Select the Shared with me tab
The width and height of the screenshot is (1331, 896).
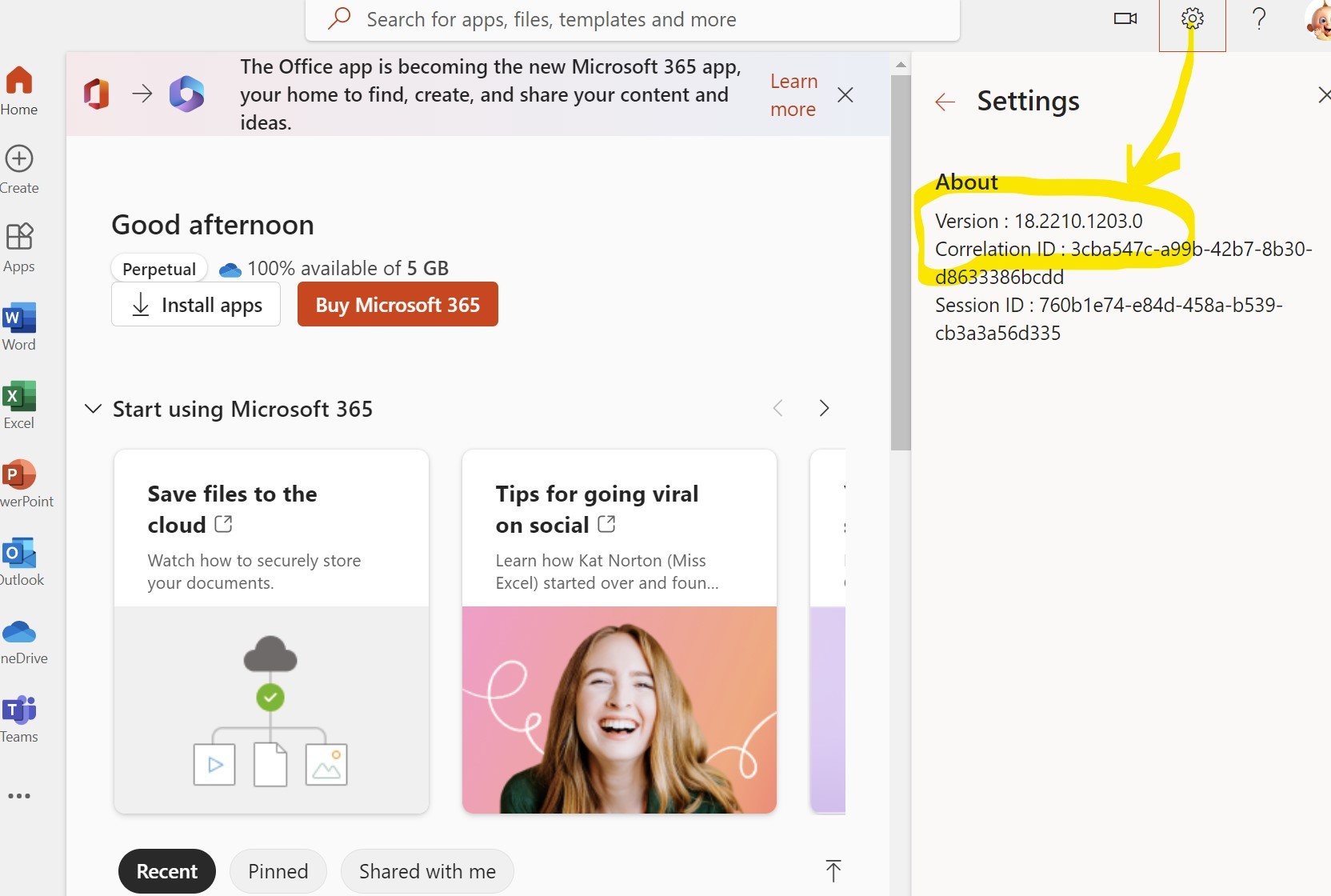(427, 871)
